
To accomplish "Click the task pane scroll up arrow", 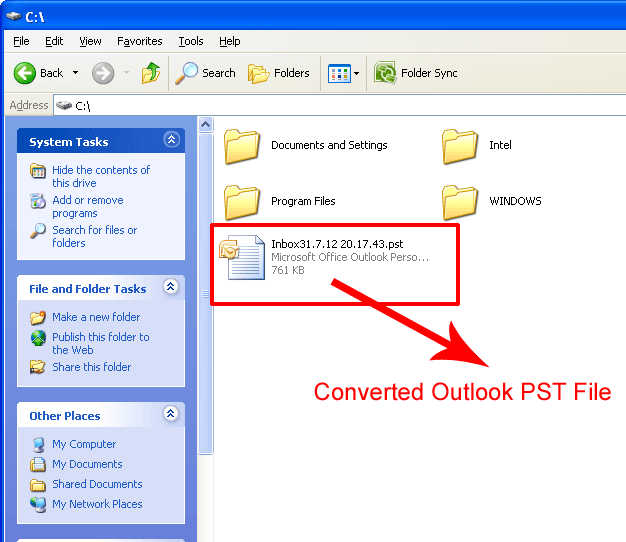I will point(205,125).
